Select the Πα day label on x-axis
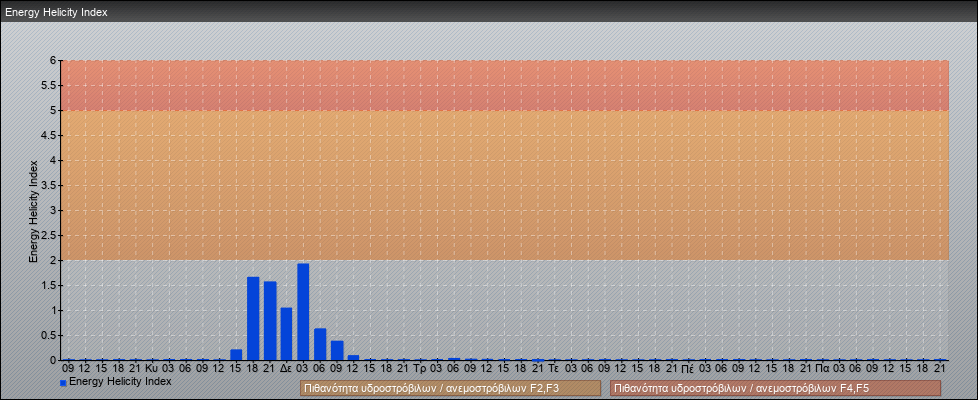The width and height of the screenshot is (978, 400). coord(821,368)
